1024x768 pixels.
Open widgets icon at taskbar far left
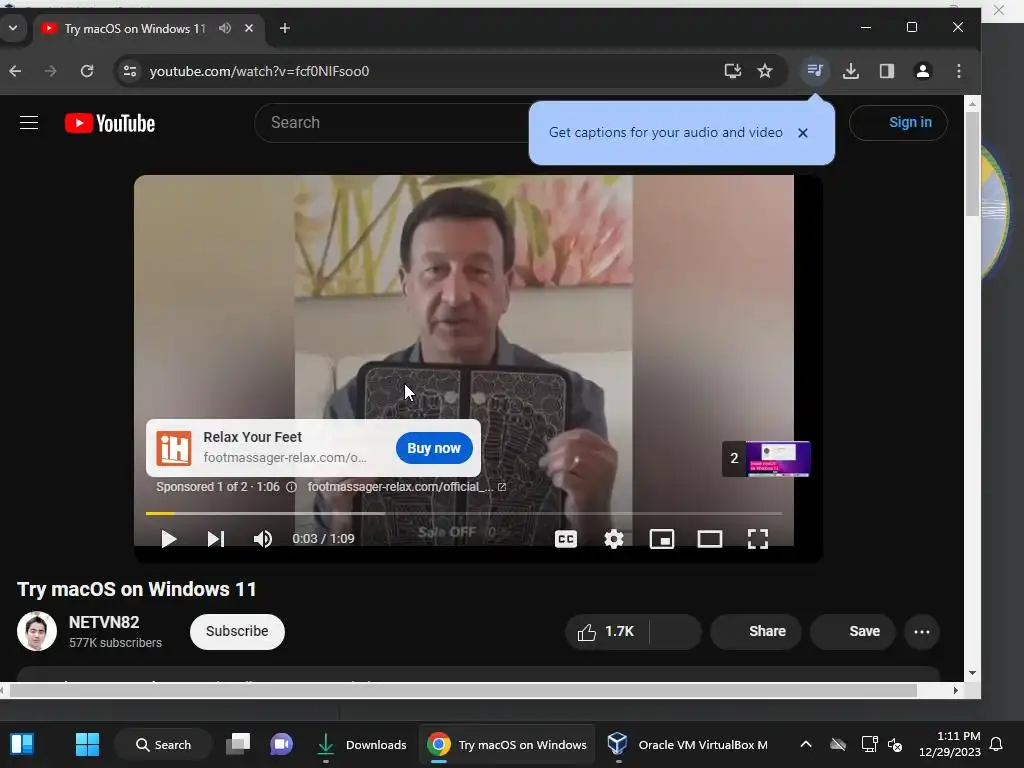[x=22, y=744]
